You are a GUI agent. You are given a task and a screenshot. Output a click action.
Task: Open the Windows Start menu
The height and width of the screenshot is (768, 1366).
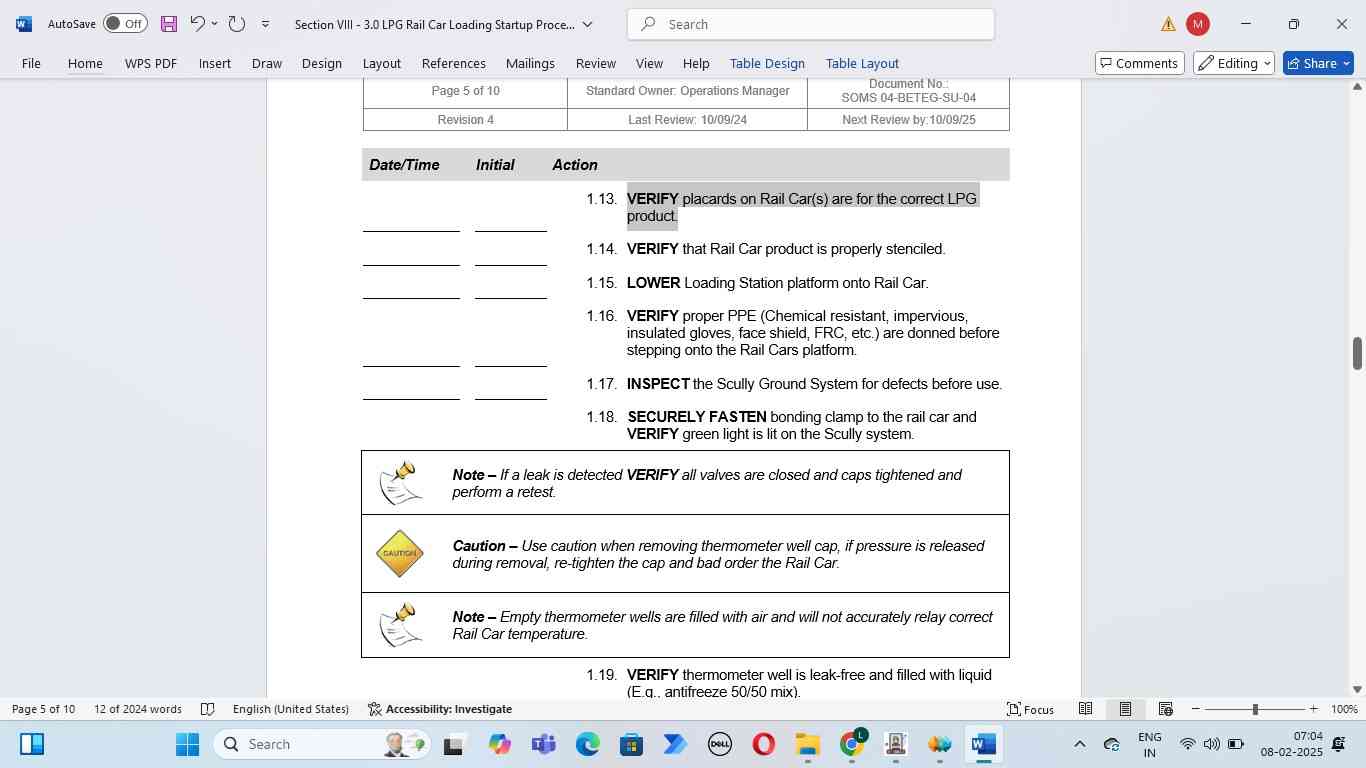(x=187, y=744)
